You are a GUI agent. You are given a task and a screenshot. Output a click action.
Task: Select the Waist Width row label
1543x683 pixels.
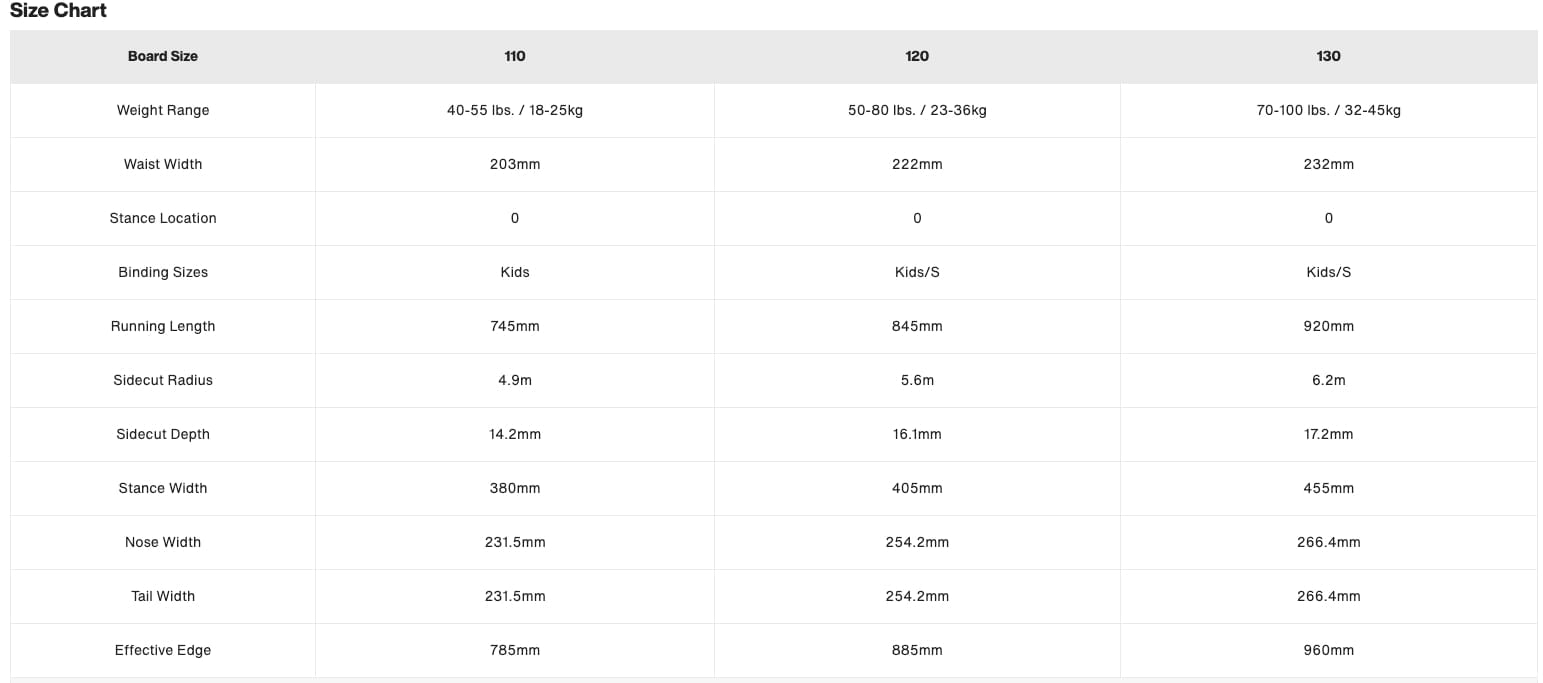tap(162, 164)
